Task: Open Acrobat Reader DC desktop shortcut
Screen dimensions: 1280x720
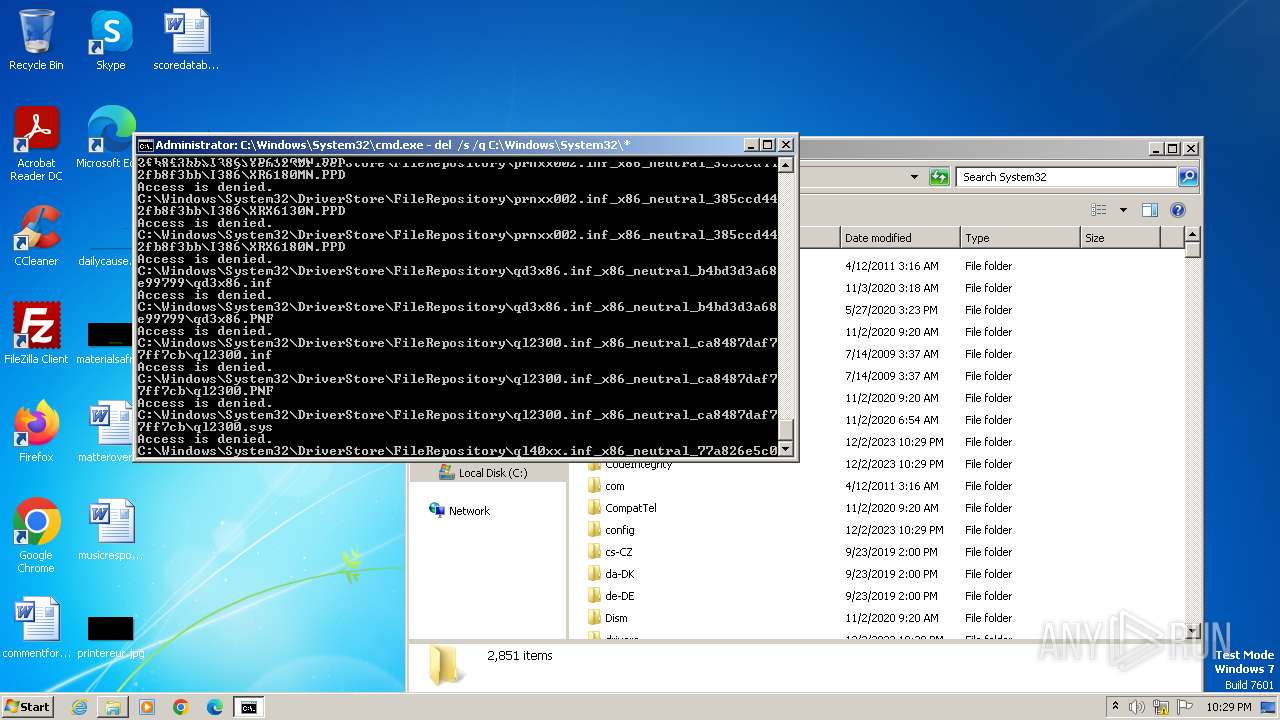Action: point(36,144)
